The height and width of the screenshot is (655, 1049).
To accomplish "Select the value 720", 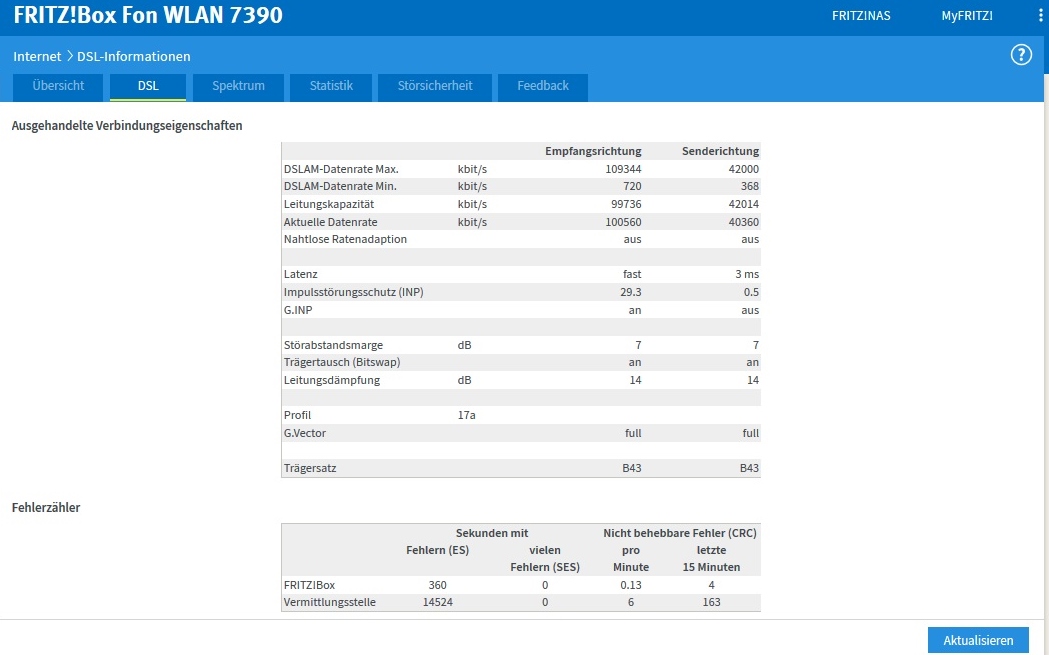I will [x=632, y=187].
